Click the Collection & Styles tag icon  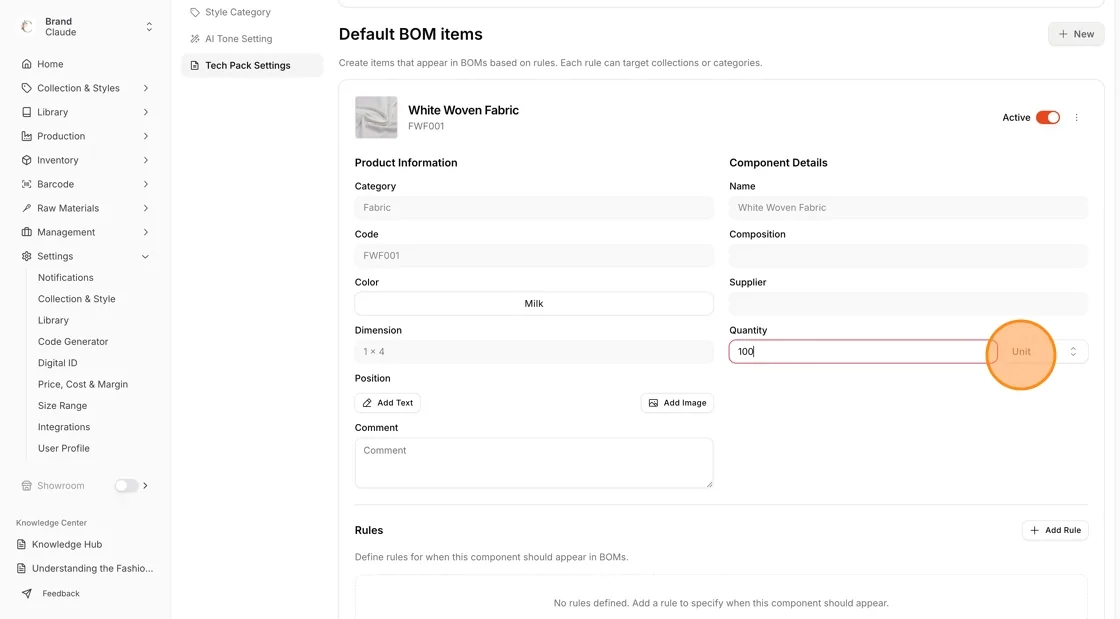click(26, 88)
